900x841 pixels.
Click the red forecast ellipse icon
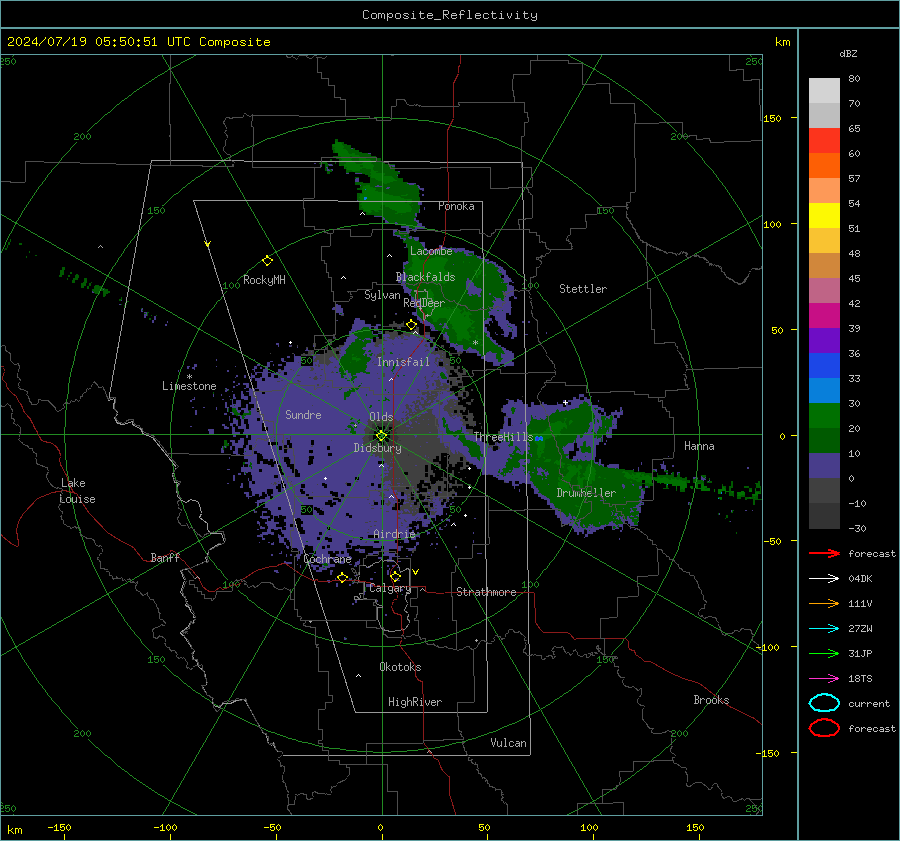pyautogui.click(x=824, y=728)
